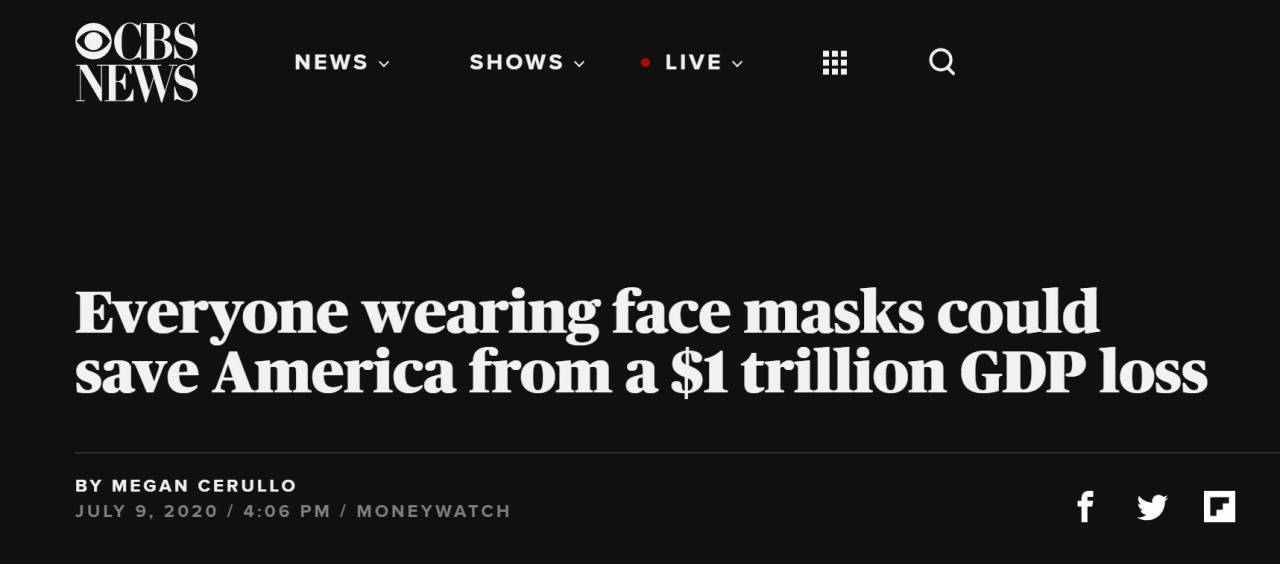Click the 4:06 PM timestamp
Screen dimensions: 1280x564
pos(286,511)
